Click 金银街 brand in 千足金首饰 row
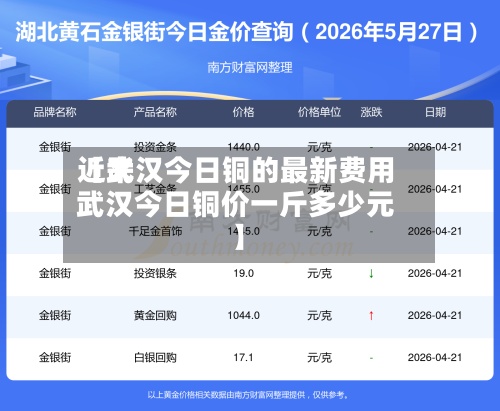The image size is (500, 411). pyautogui.click(x=55, y=231)
